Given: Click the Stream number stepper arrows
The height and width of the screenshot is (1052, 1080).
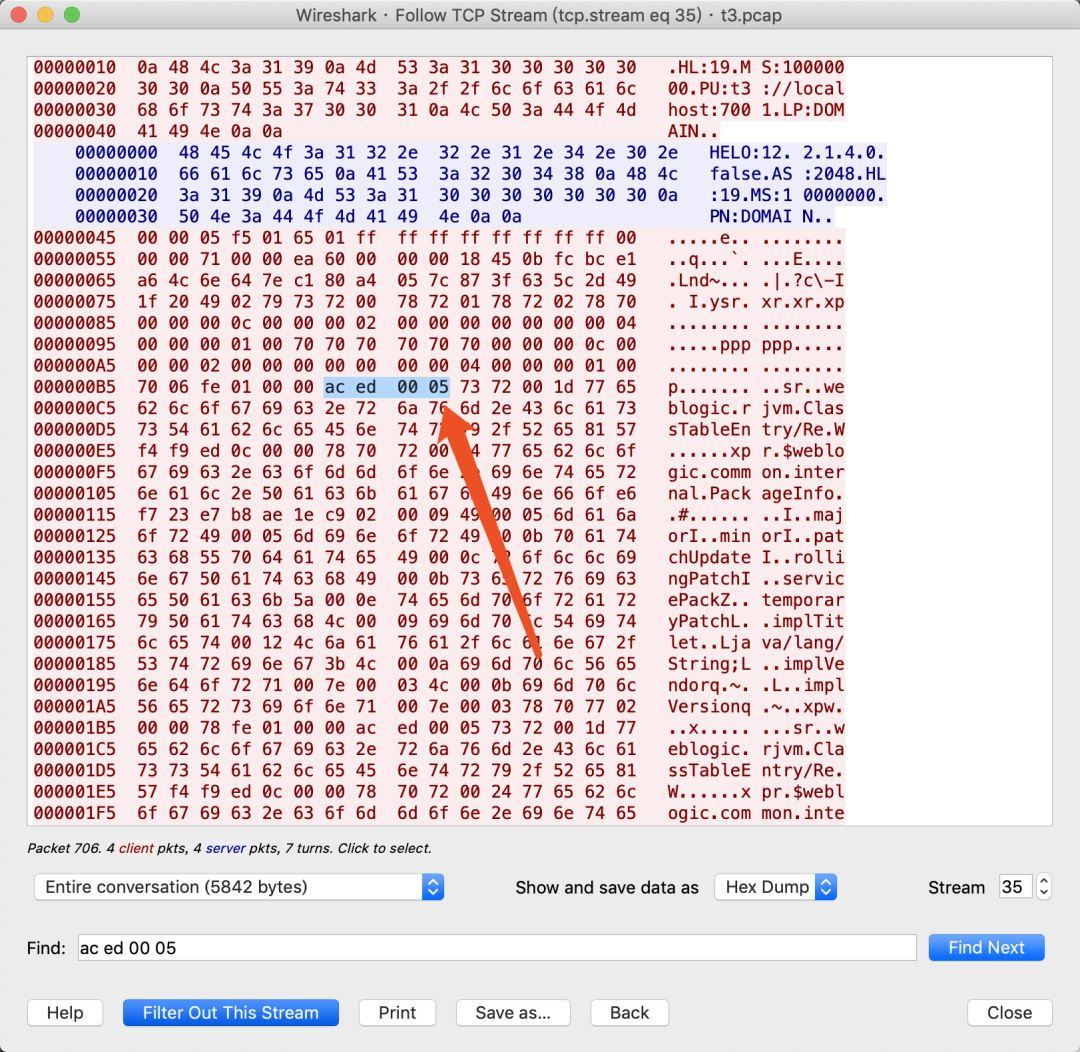Looking at the screenshot, I should click(1043, 886).
